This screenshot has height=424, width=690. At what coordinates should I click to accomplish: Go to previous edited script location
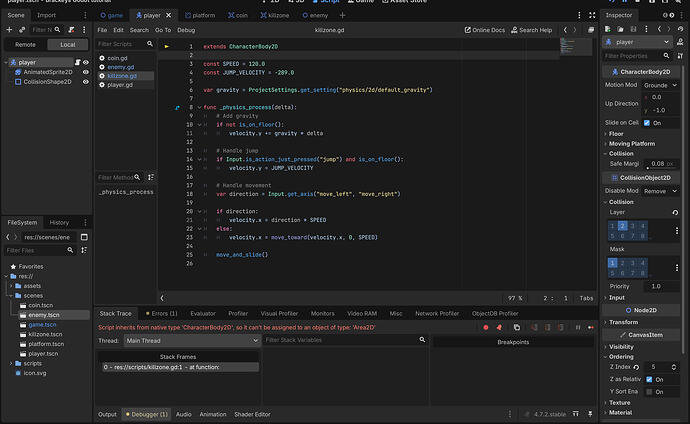tap(565, 30)
